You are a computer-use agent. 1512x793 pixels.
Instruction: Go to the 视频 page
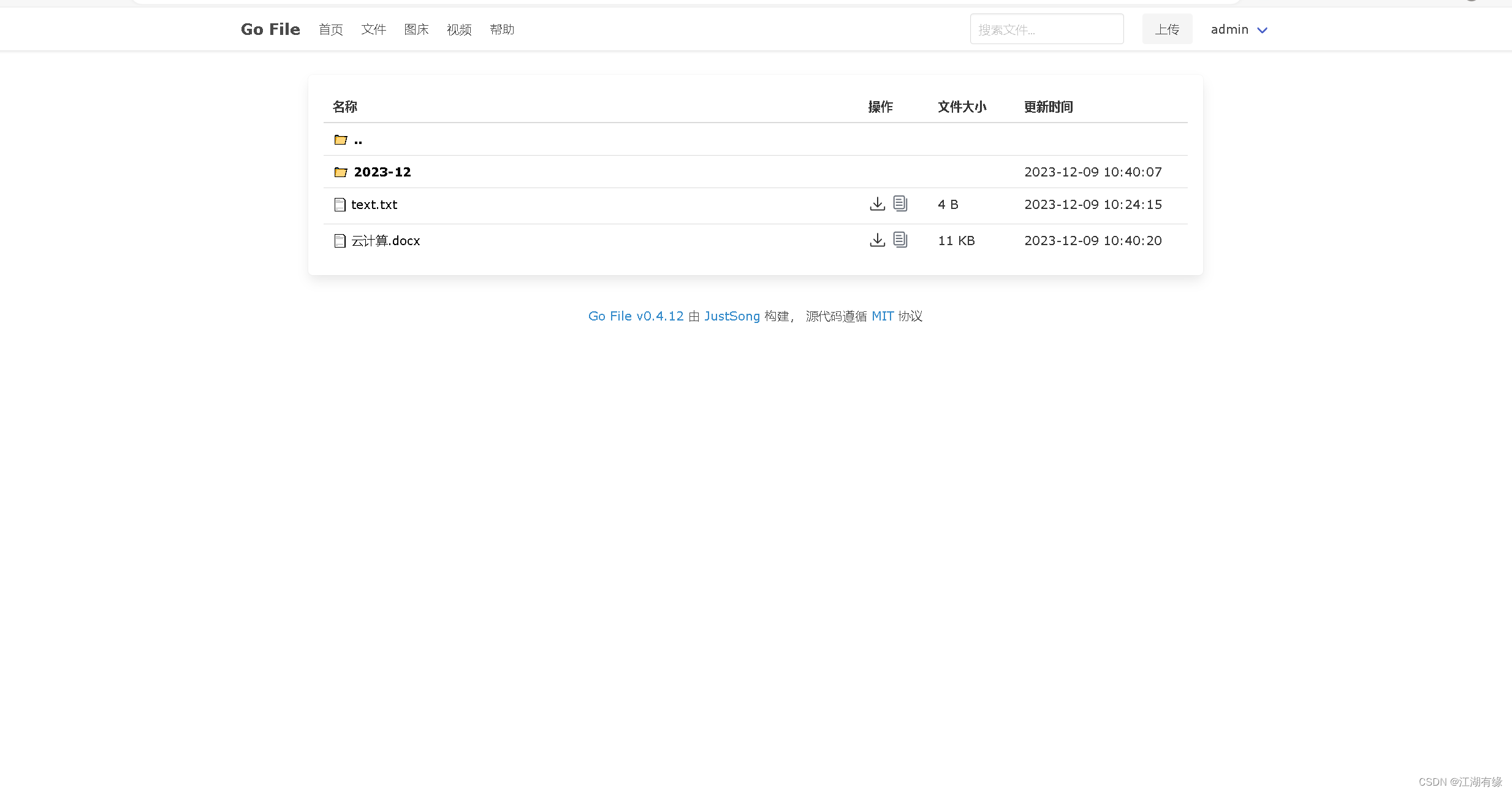pos(459,29)
